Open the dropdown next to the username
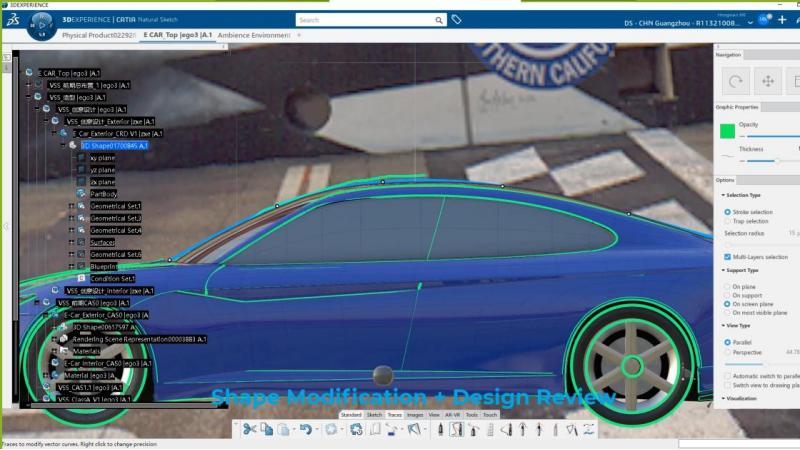This screenshot has width=800, height=450. (x=750, y=23)
